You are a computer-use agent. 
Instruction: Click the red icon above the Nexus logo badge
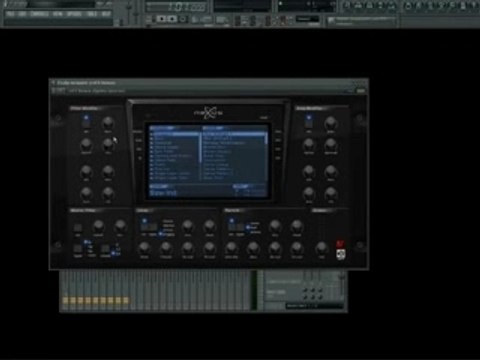[x=340, y=244]
